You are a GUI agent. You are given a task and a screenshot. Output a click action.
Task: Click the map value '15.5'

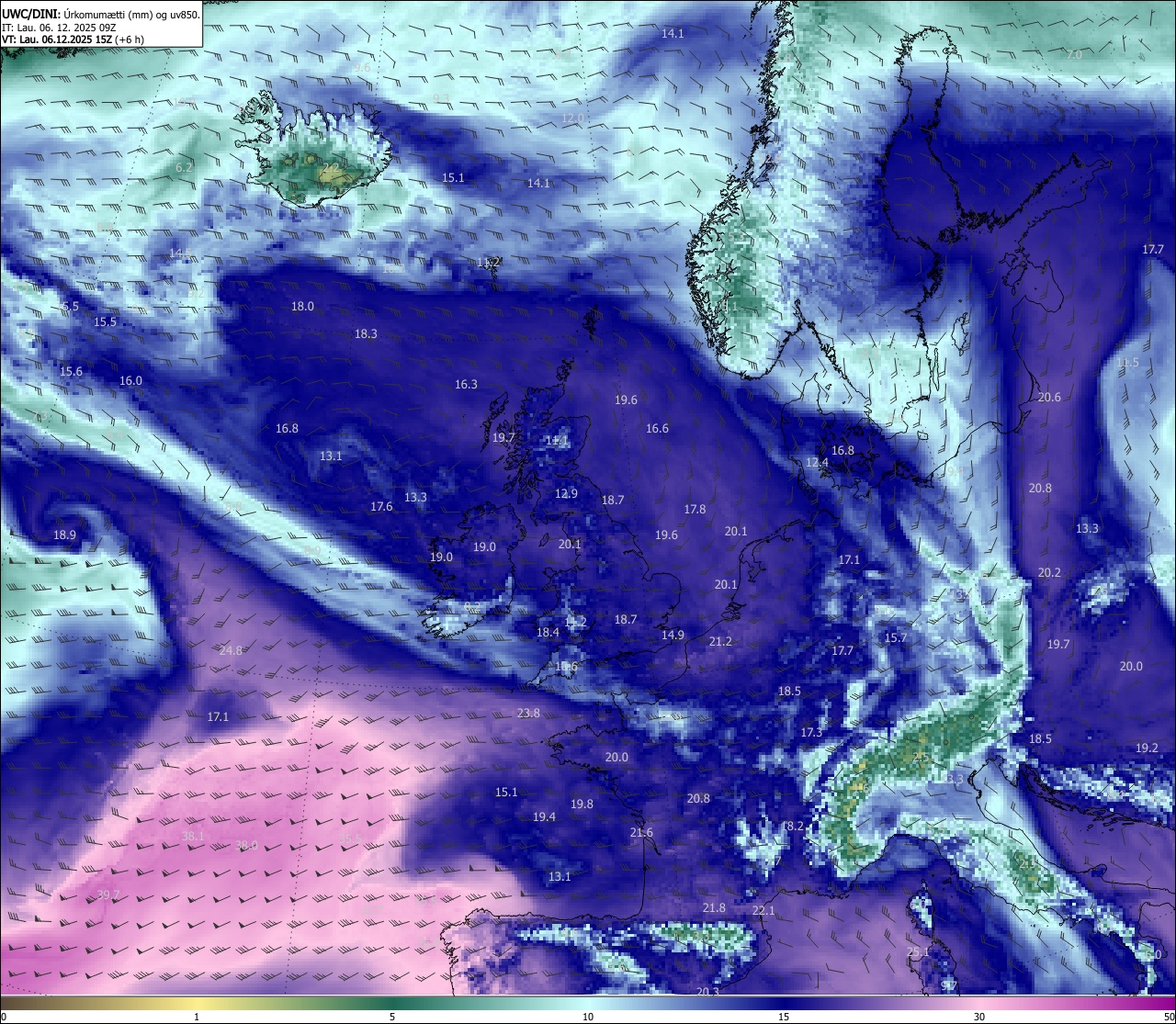coord(106,322)
